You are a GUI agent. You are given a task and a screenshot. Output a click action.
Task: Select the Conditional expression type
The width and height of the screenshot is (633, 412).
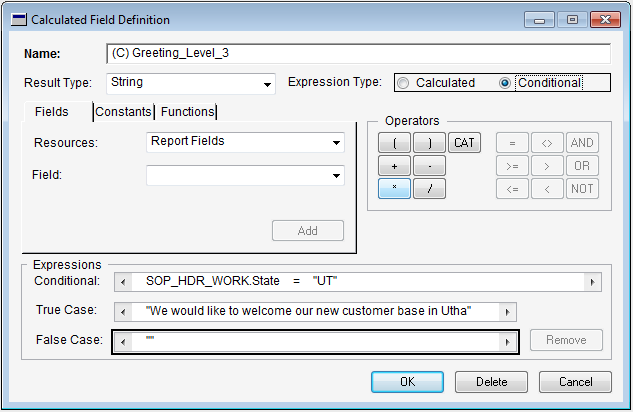tap(506, 83)
